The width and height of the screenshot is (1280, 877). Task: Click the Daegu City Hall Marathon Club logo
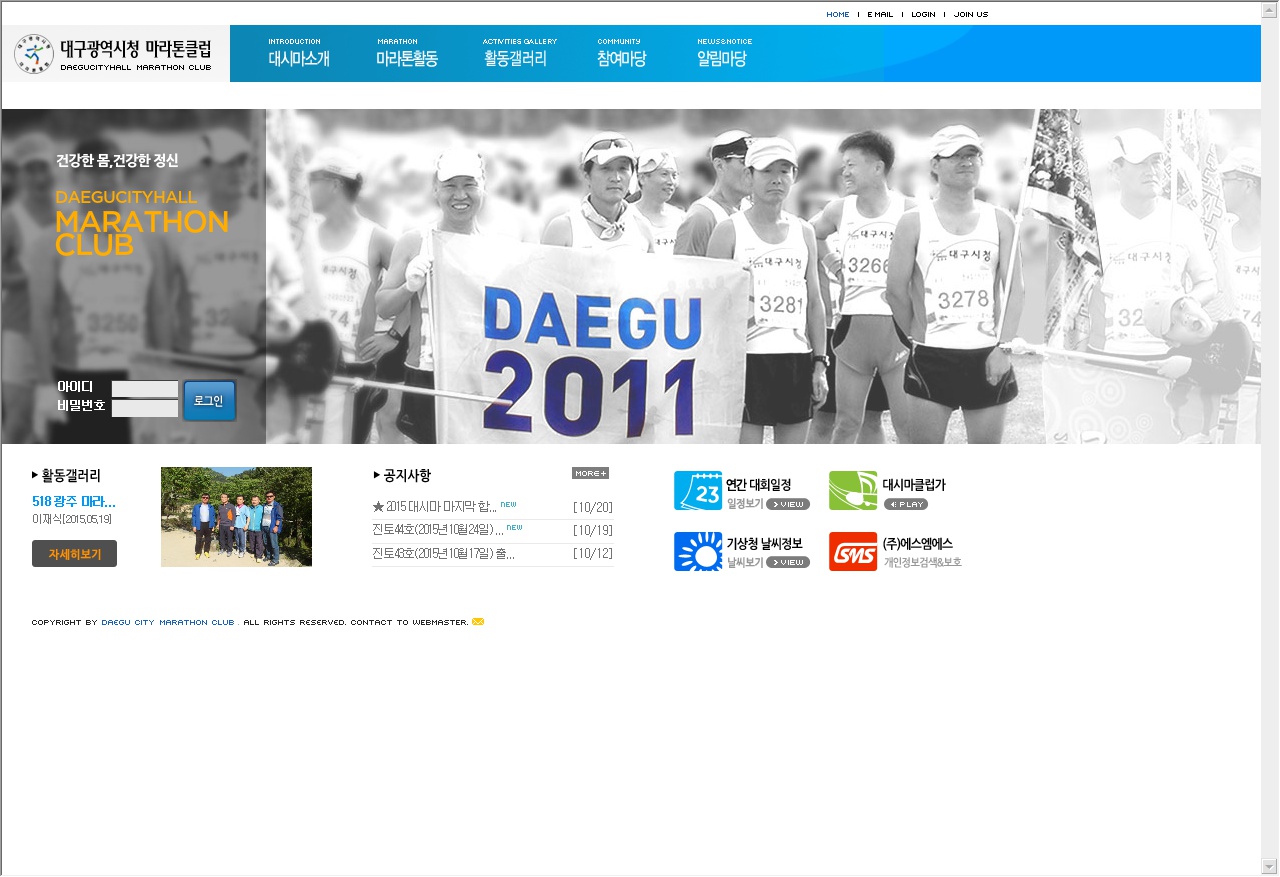point(114,54)
